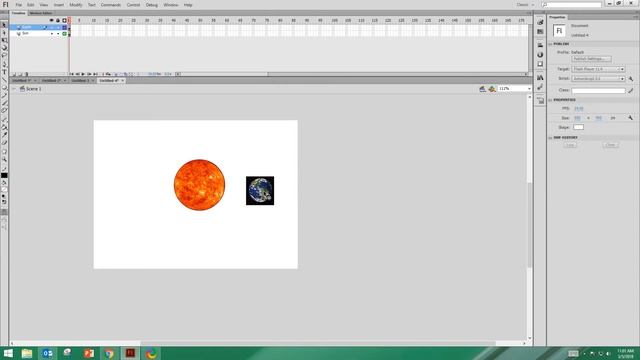Click the Edit Scene icon
The width and height of the screenshot is (640, 360).
click(x=482, y=89)
